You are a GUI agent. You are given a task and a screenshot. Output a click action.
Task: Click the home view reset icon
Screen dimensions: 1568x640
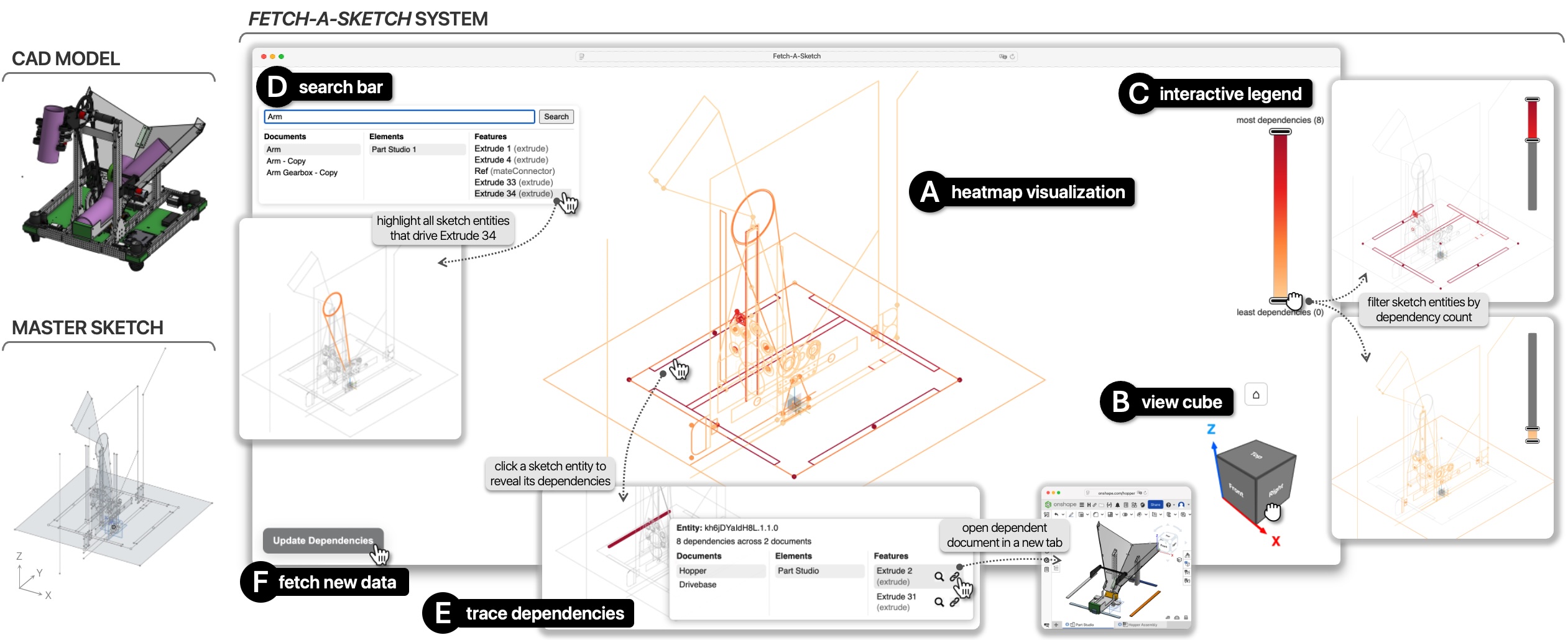pos(1255,395)
